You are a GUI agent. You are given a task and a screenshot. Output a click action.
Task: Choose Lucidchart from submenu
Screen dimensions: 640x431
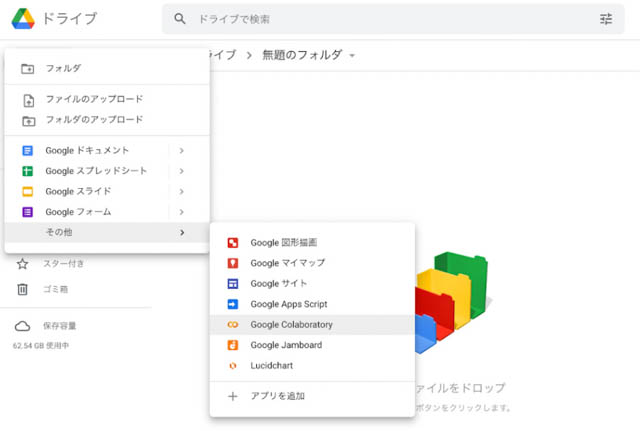[x=312, y=366]
